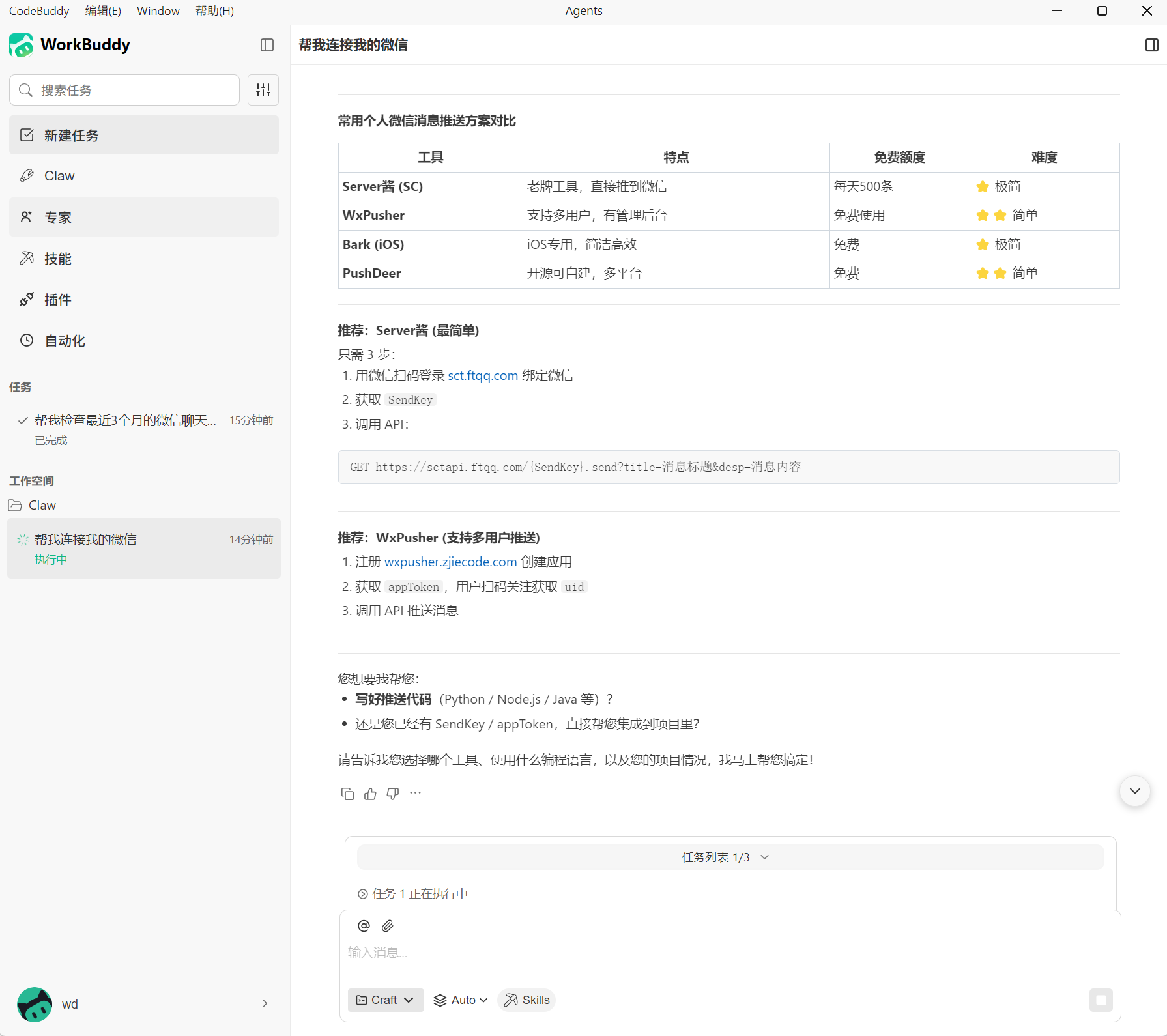Viewport: 1167px width, 1036px height.
Task: Give the reply a thumbs down
Action: pos(393,794)
